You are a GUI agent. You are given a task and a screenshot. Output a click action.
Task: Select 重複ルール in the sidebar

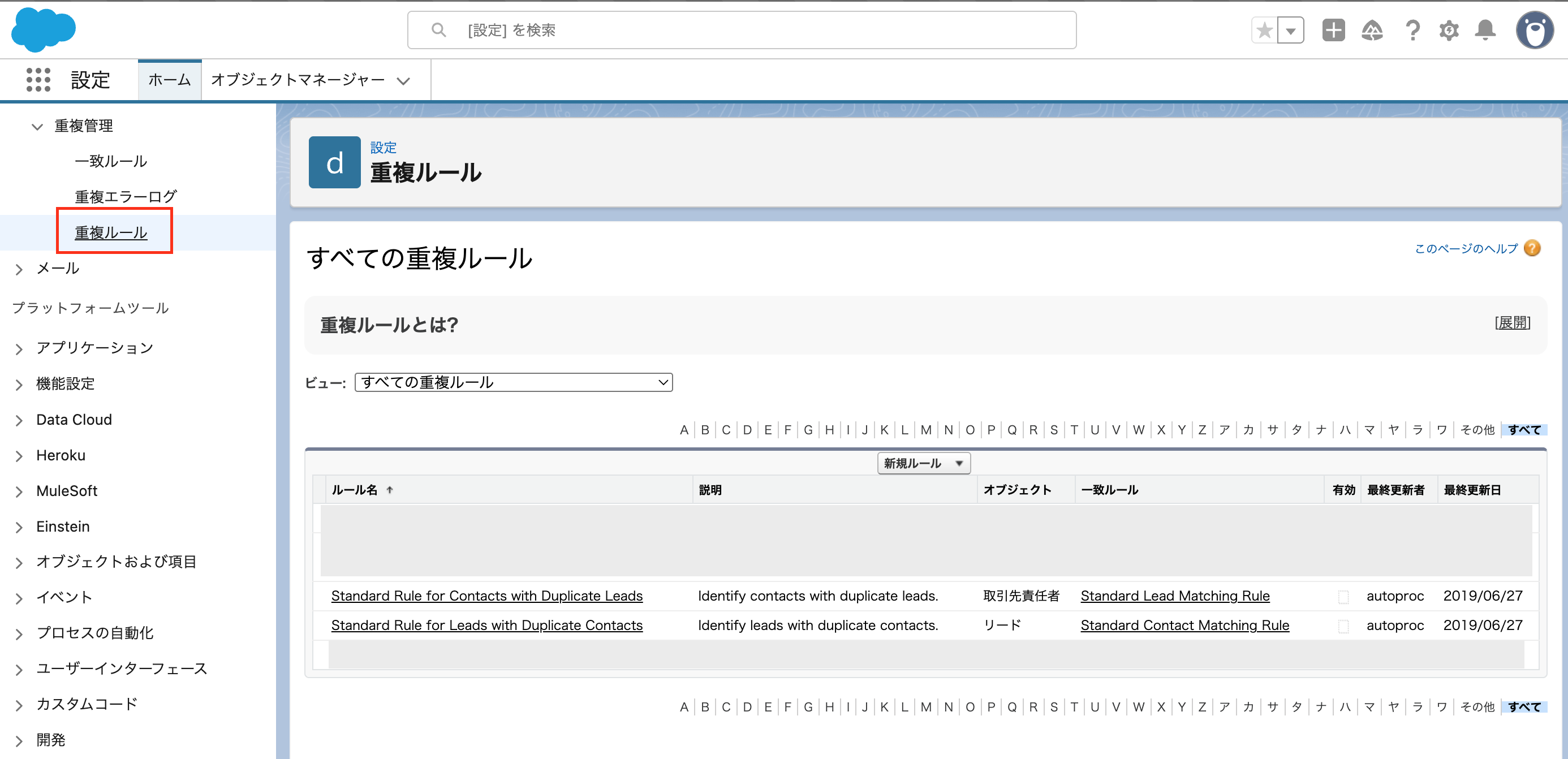click(111, 232)
